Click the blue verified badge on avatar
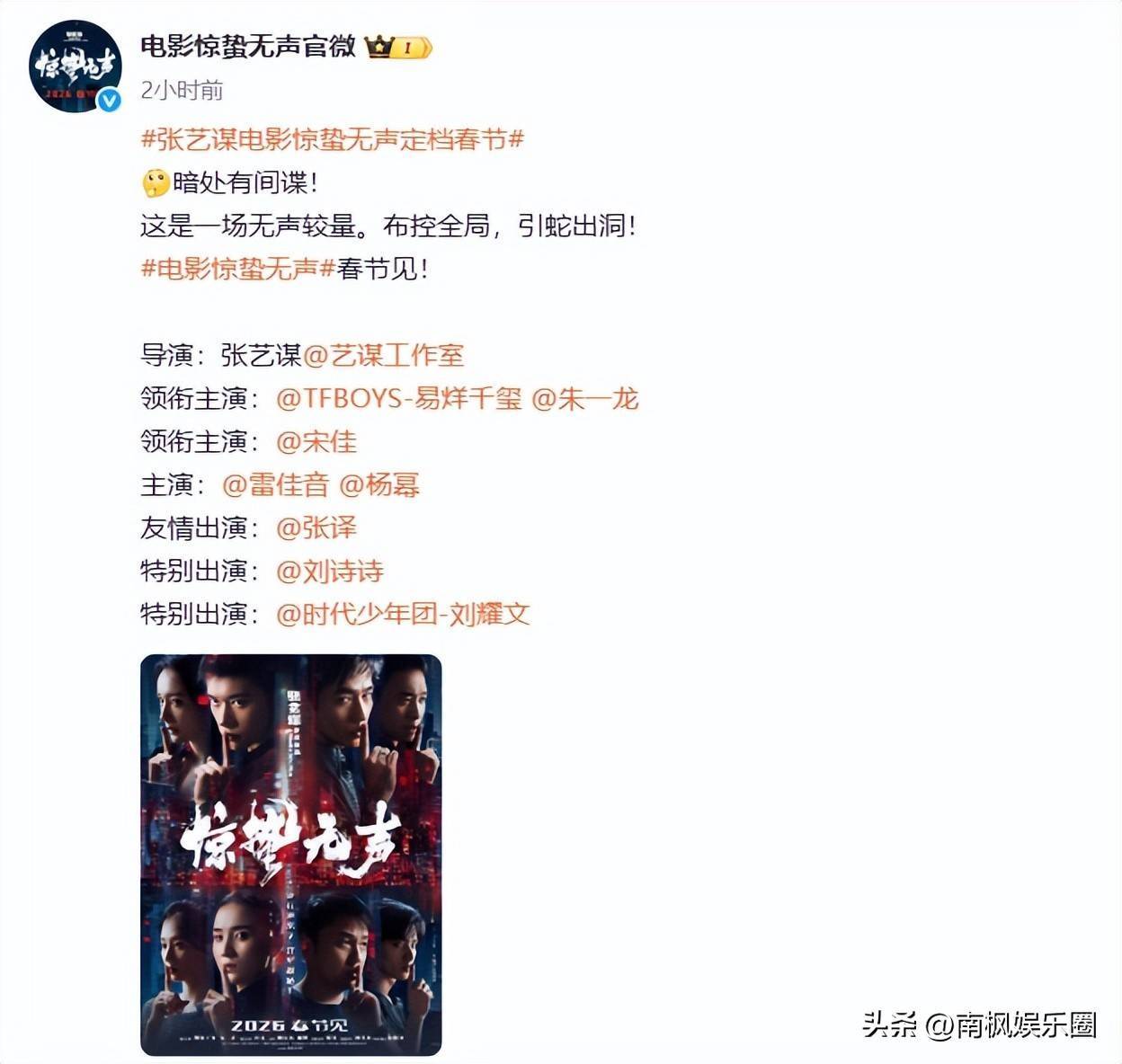 tap(109, 100)
